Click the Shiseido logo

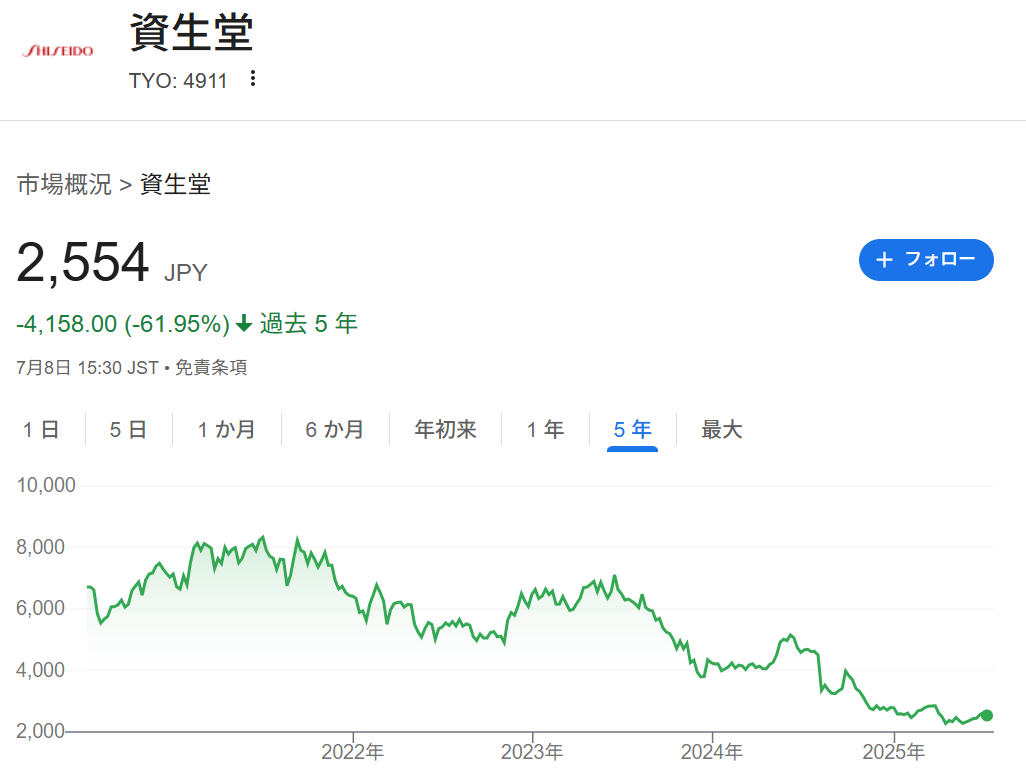tap(57, 50)
